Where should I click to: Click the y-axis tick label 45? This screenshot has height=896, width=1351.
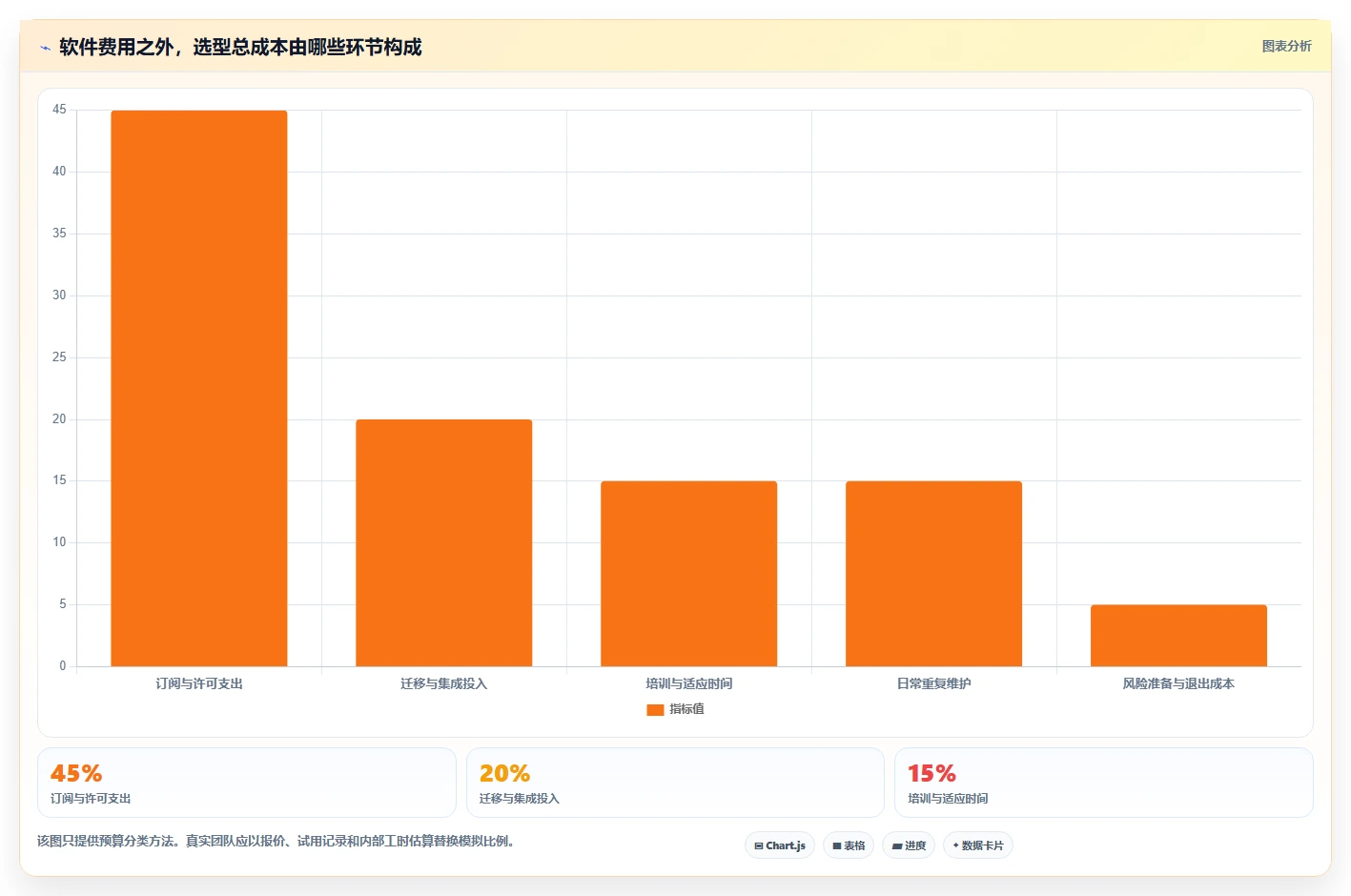coord(59,110)
